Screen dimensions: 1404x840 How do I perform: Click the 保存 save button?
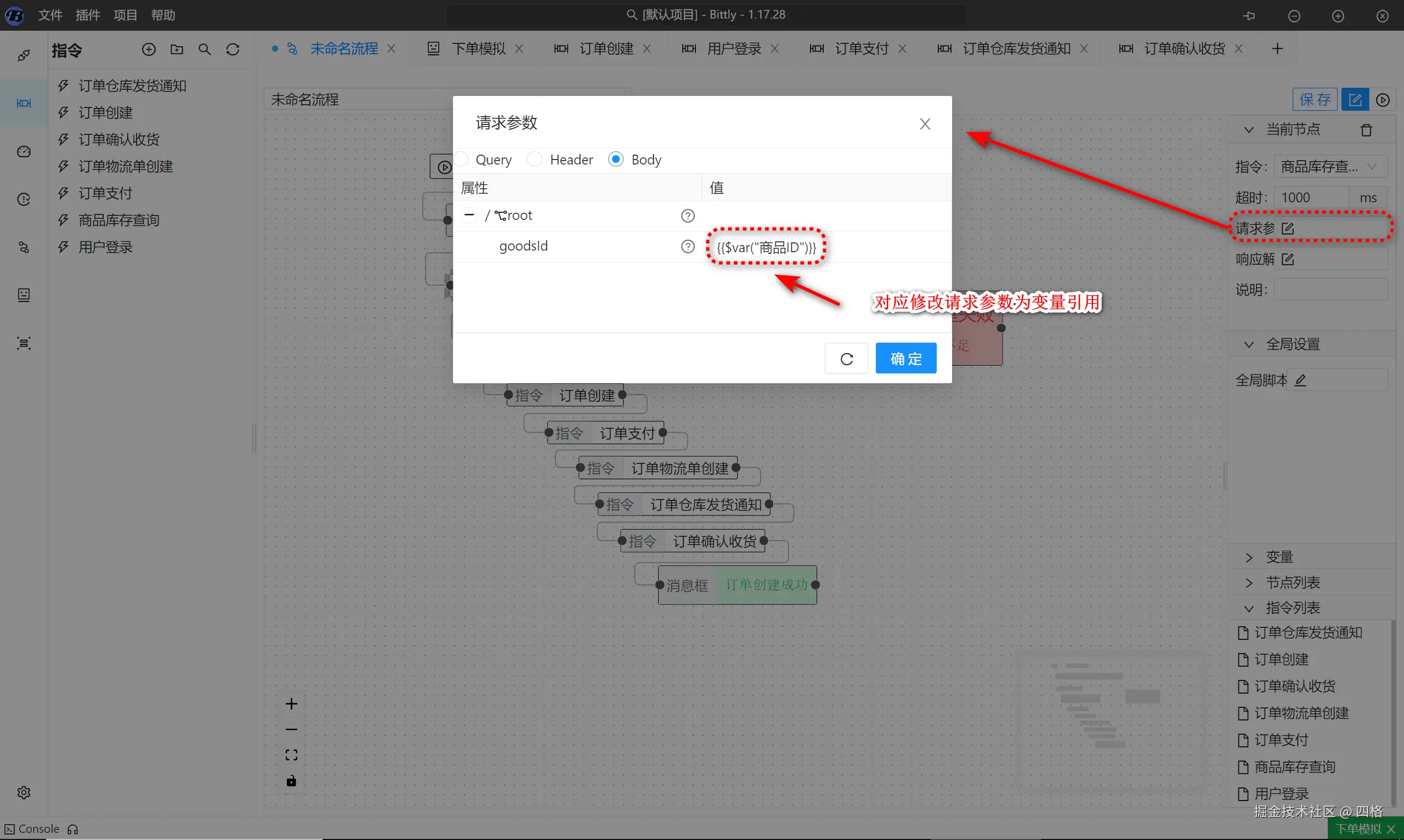point(1314,100)
